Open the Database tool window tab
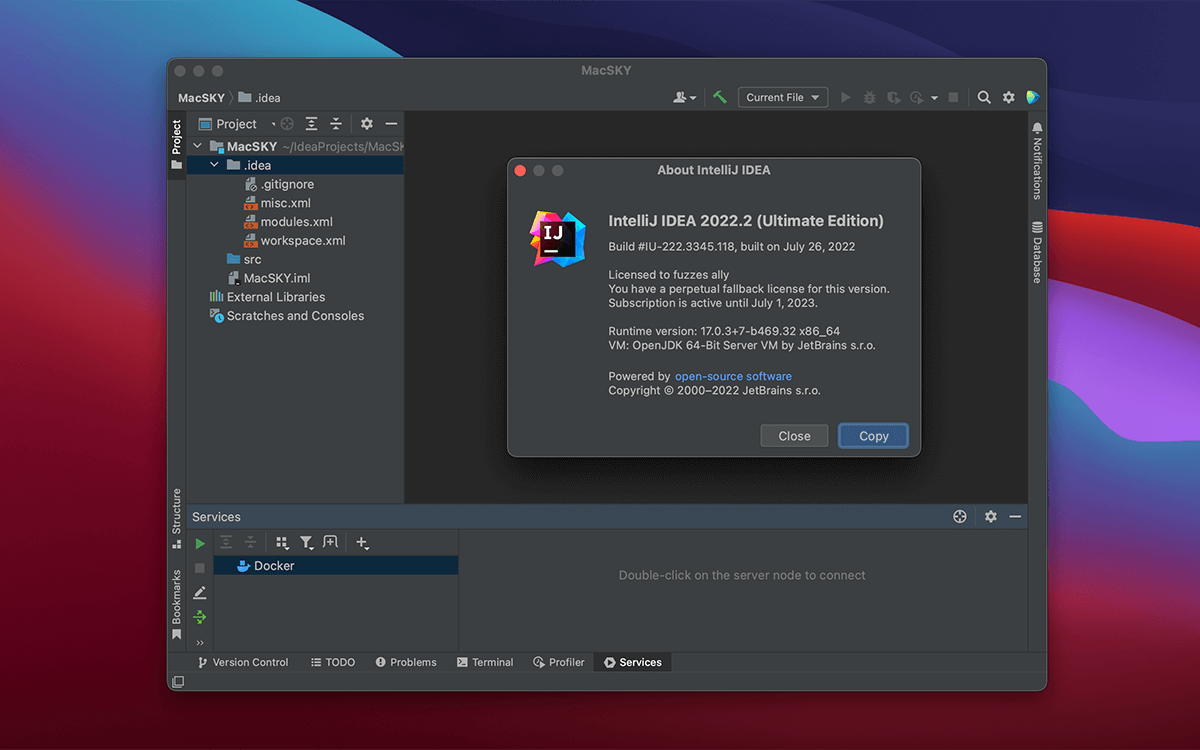This screenshot has width=1200, height=750. (x=1037, y=252)
